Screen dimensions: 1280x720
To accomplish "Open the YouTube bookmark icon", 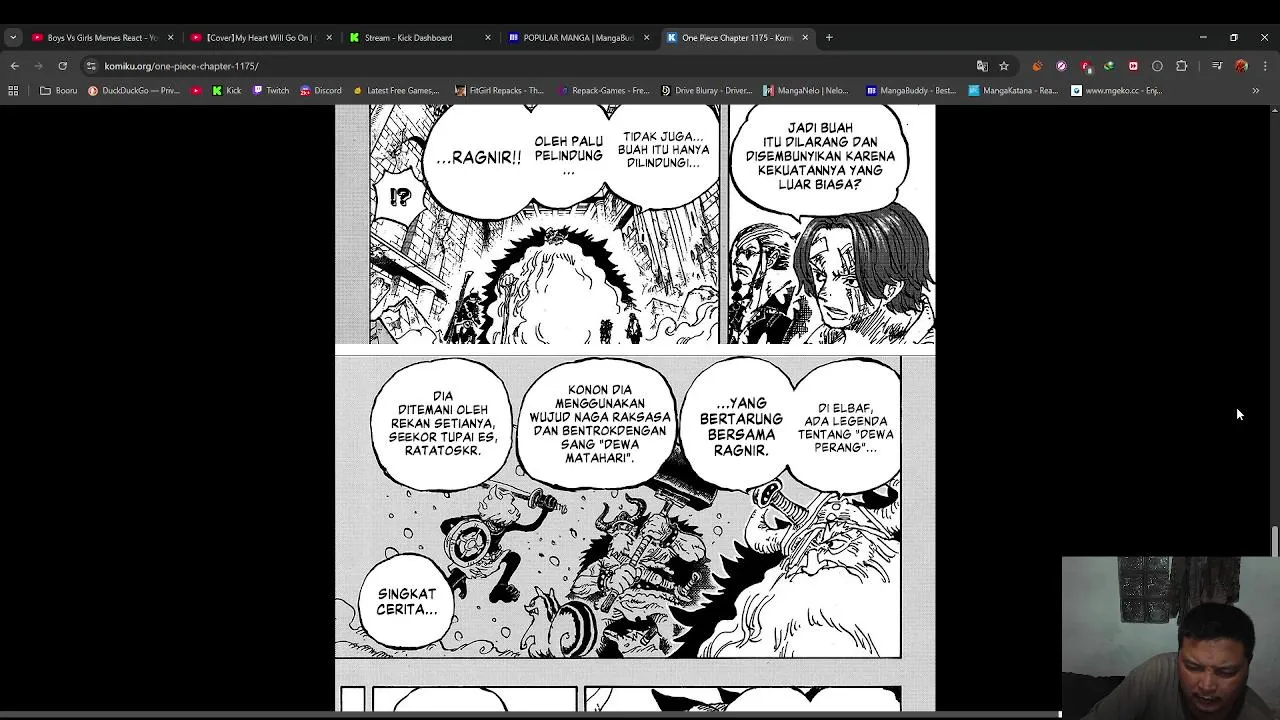I will tap(196, 90).
